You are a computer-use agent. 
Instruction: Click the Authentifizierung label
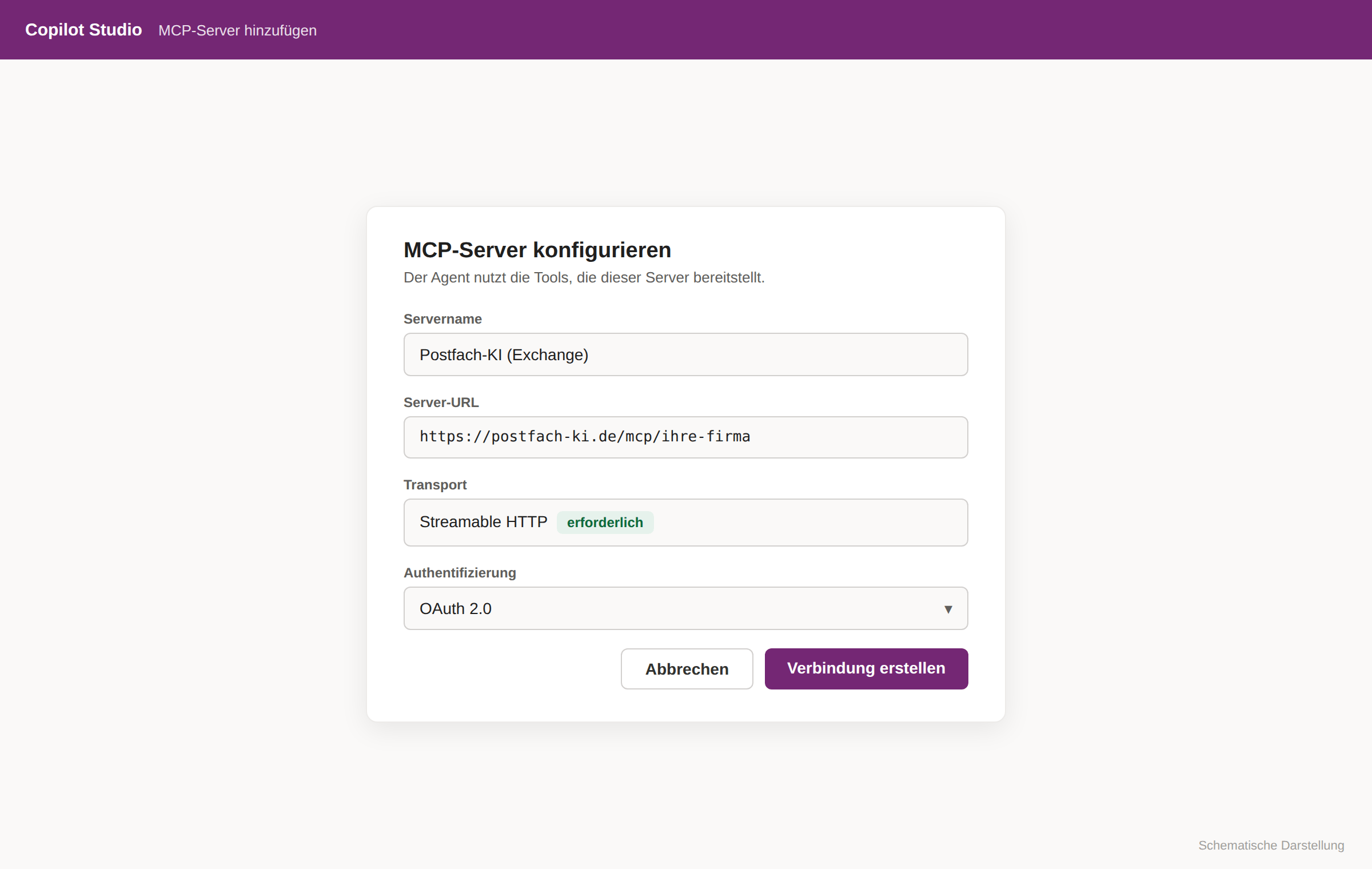coord(460,573)
